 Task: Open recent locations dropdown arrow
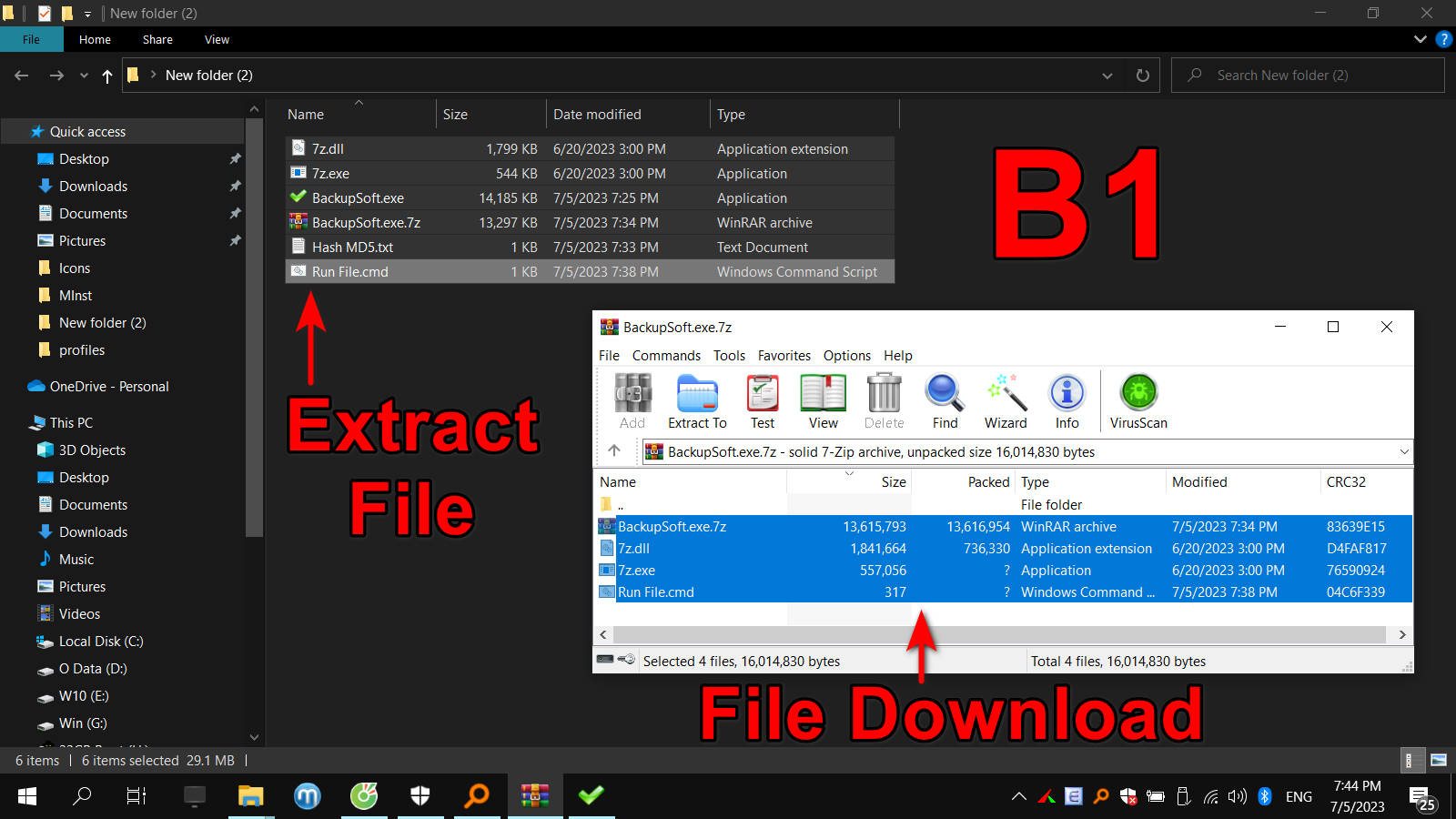[84, 76]
